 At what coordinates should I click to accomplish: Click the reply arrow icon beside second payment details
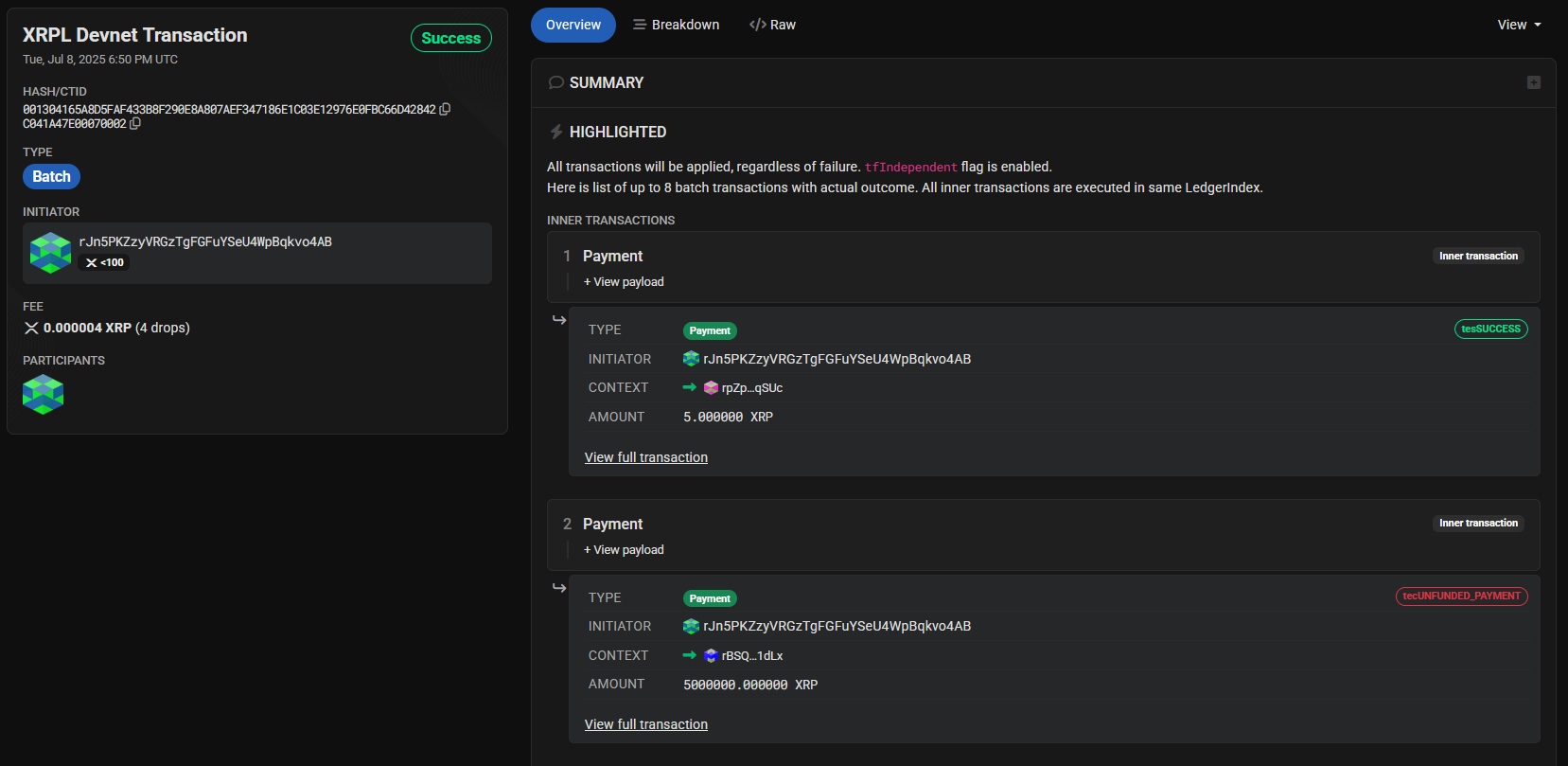pos(559,588)
